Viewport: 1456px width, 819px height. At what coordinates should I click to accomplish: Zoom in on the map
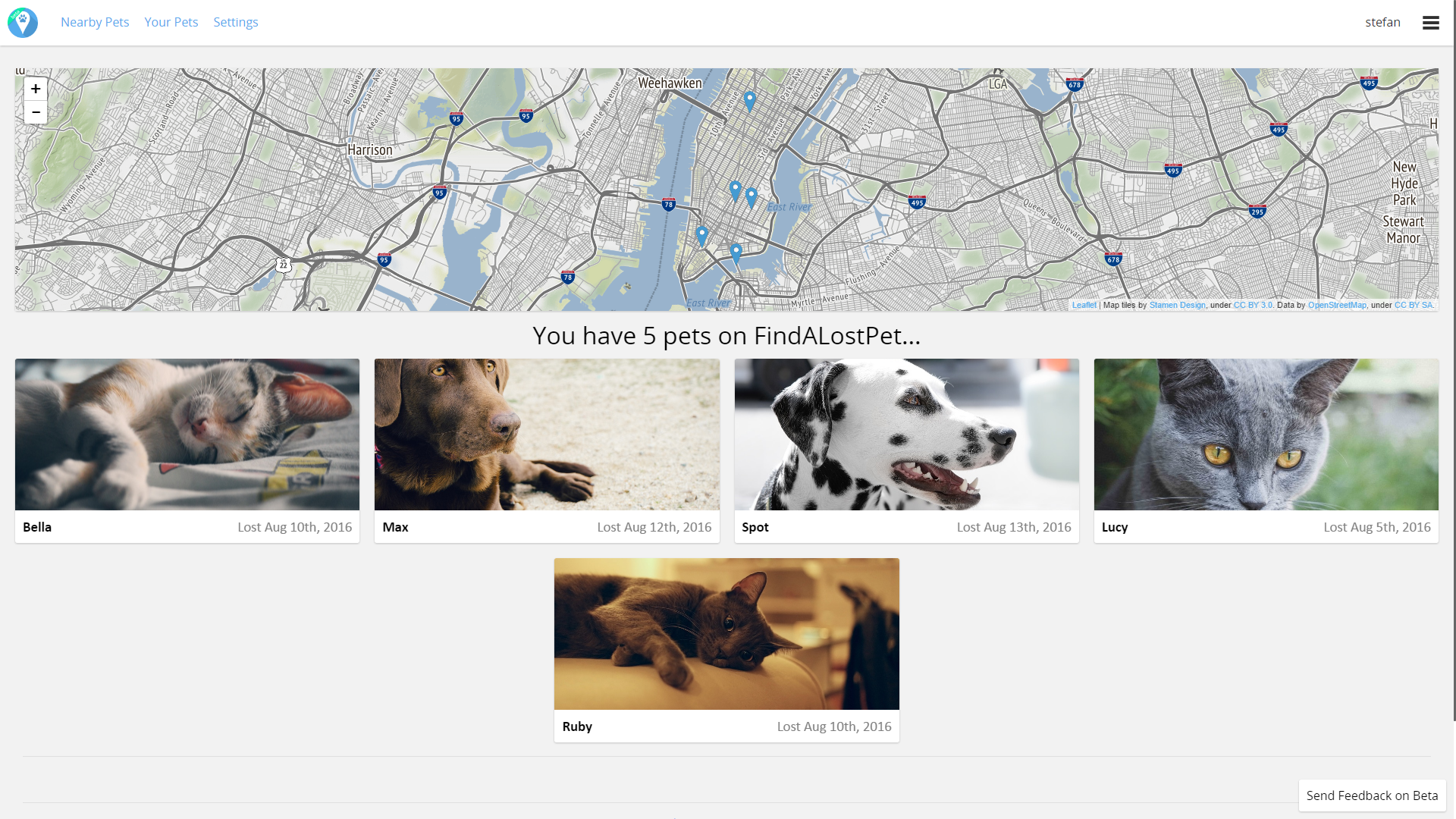click(x=36, y=89)
